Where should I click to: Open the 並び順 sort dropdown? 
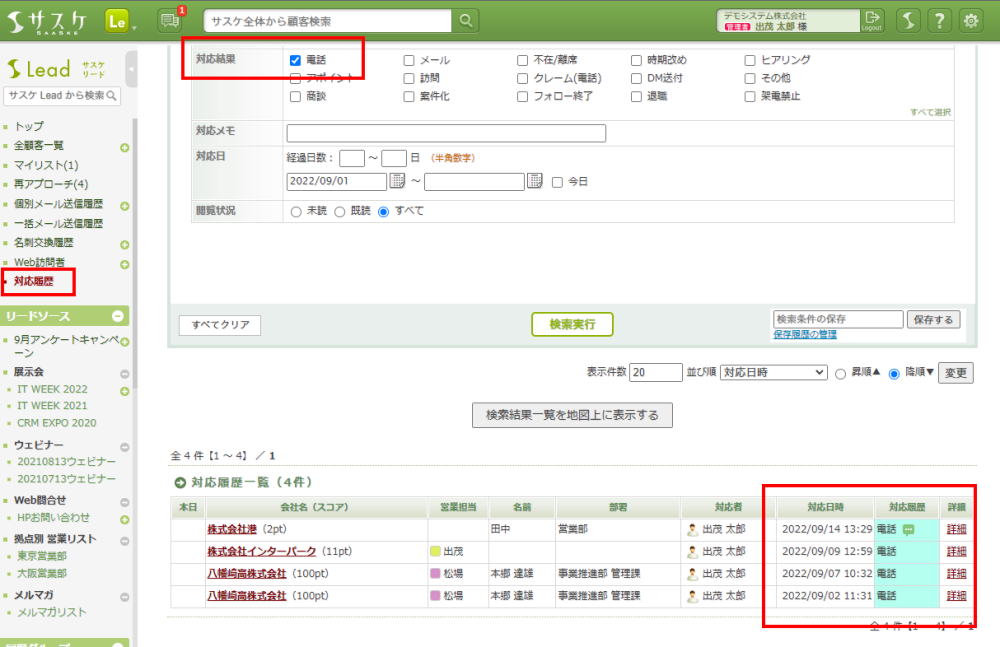click(x=773, y=372)
